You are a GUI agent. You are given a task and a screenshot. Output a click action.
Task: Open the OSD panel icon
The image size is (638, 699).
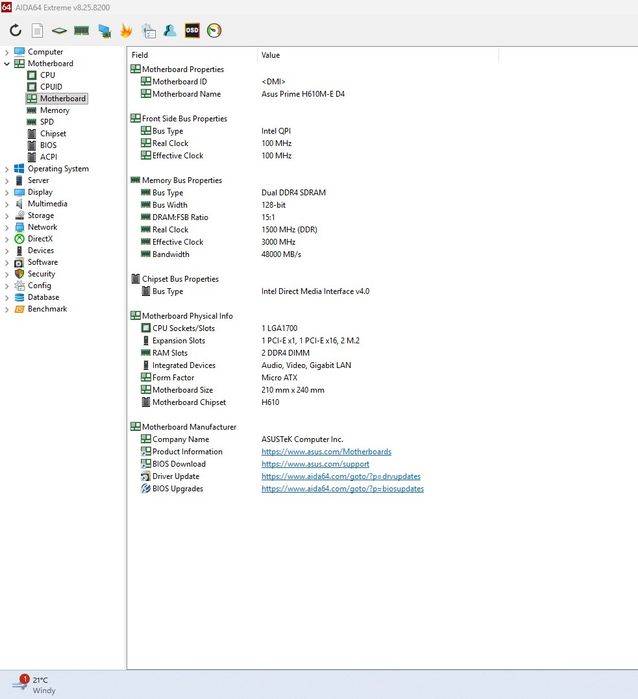(192, 31)
